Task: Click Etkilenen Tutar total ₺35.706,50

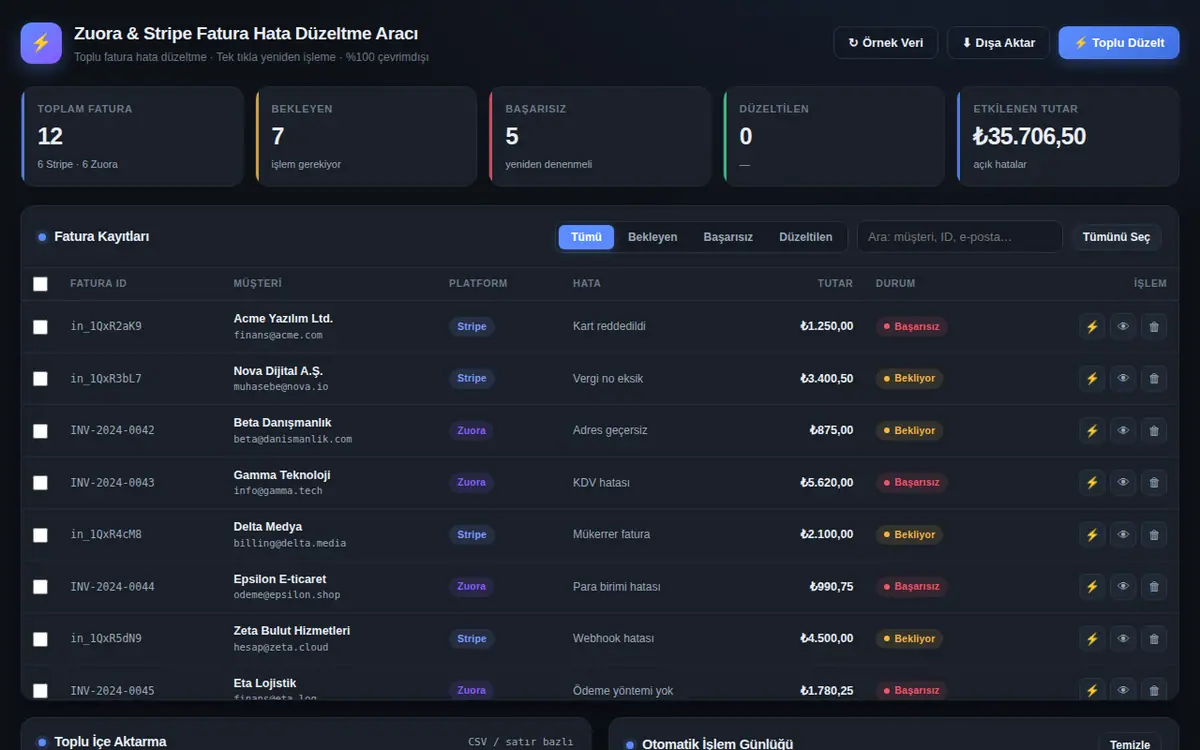Action: (x=1029, y=136)
